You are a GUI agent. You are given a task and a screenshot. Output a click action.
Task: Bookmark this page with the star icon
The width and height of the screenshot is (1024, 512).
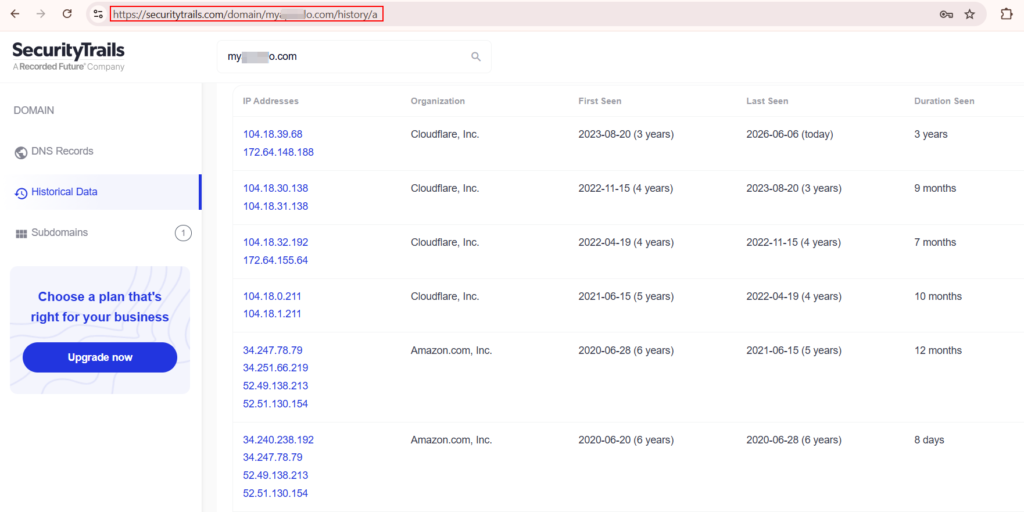click(x=970, y=14)
